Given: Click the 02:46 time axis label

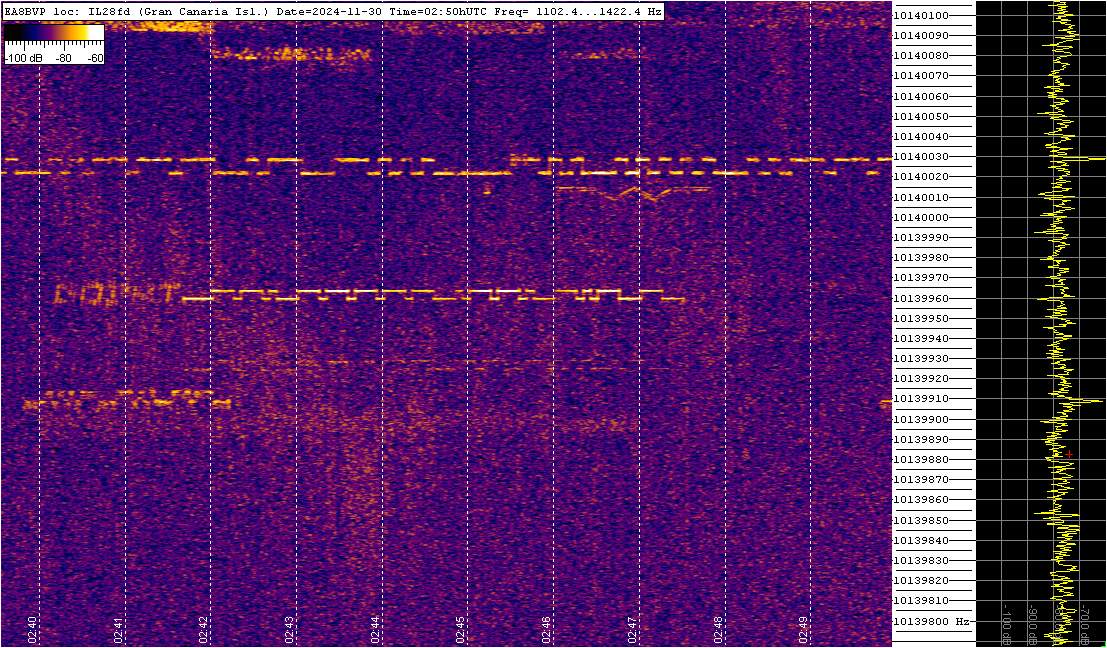Looking at the screenshot, I should coord(546,628).
